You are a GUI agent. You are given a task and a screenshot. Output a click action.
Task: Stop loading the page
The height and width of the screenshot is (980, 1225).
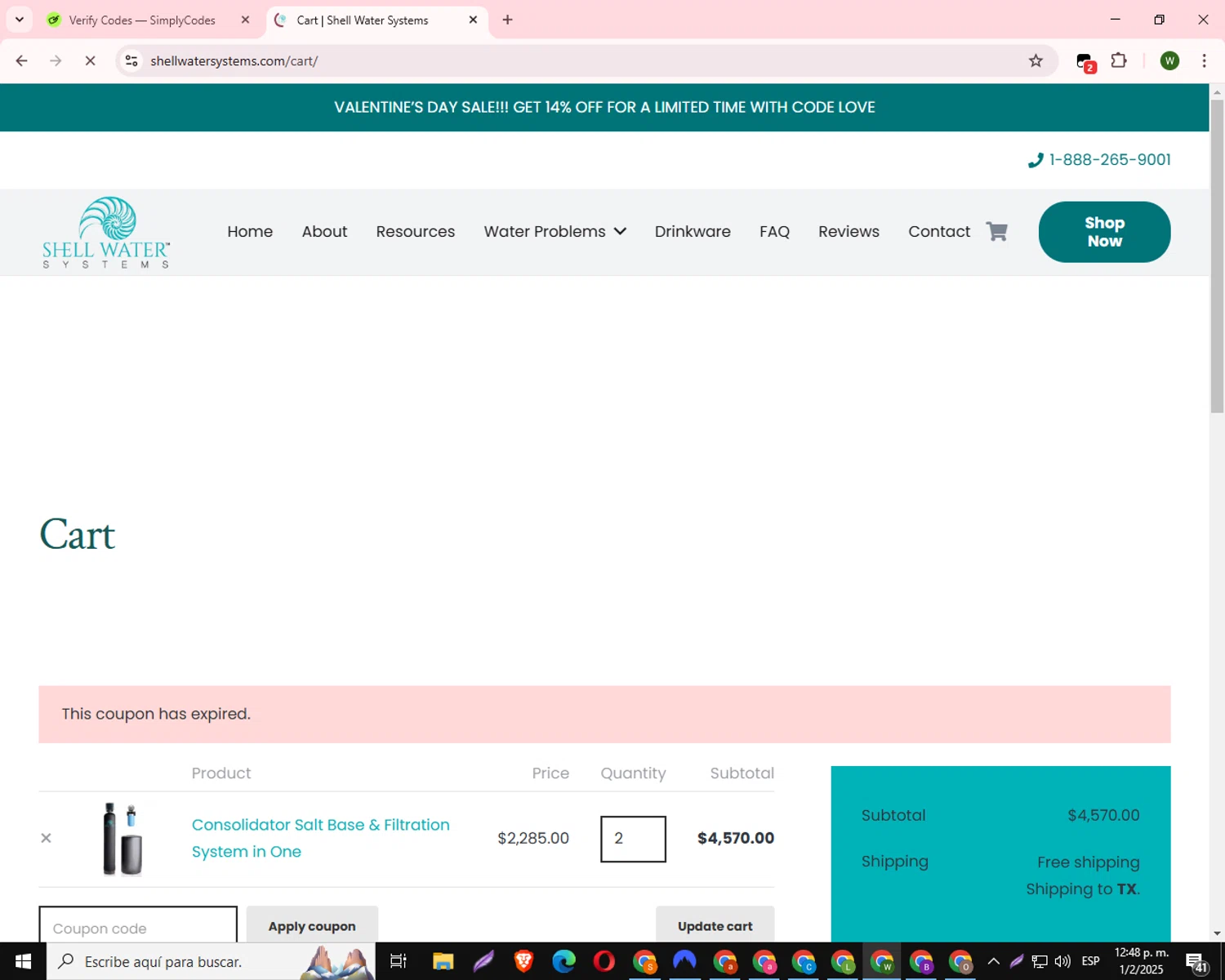pyautogui.click(x=90, y=60)
